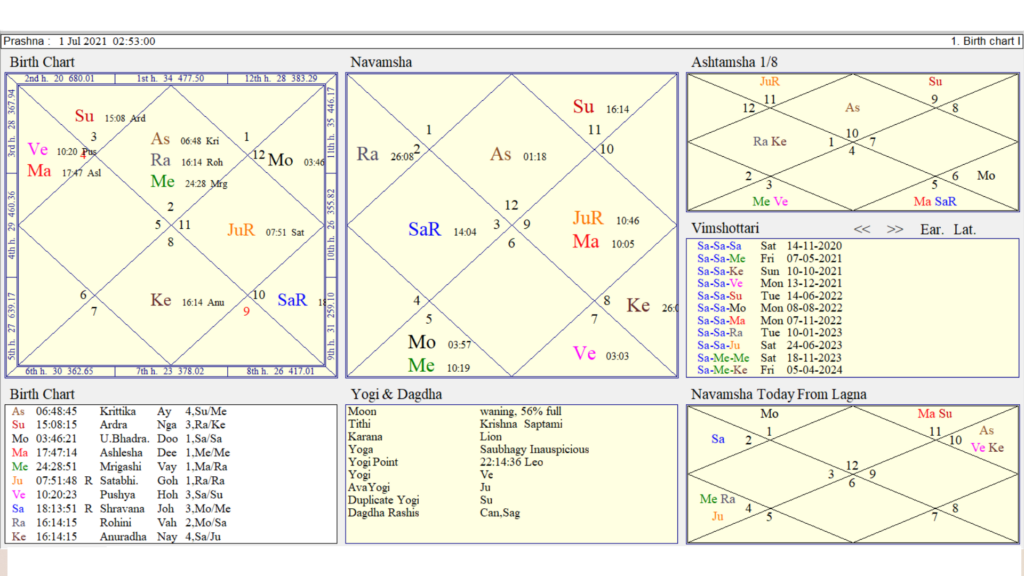This screenshot has width=1024, height=576.
Task: Click the Sa-Me-Ke 05-04-2024 dasha row
Action: (769, 370)
